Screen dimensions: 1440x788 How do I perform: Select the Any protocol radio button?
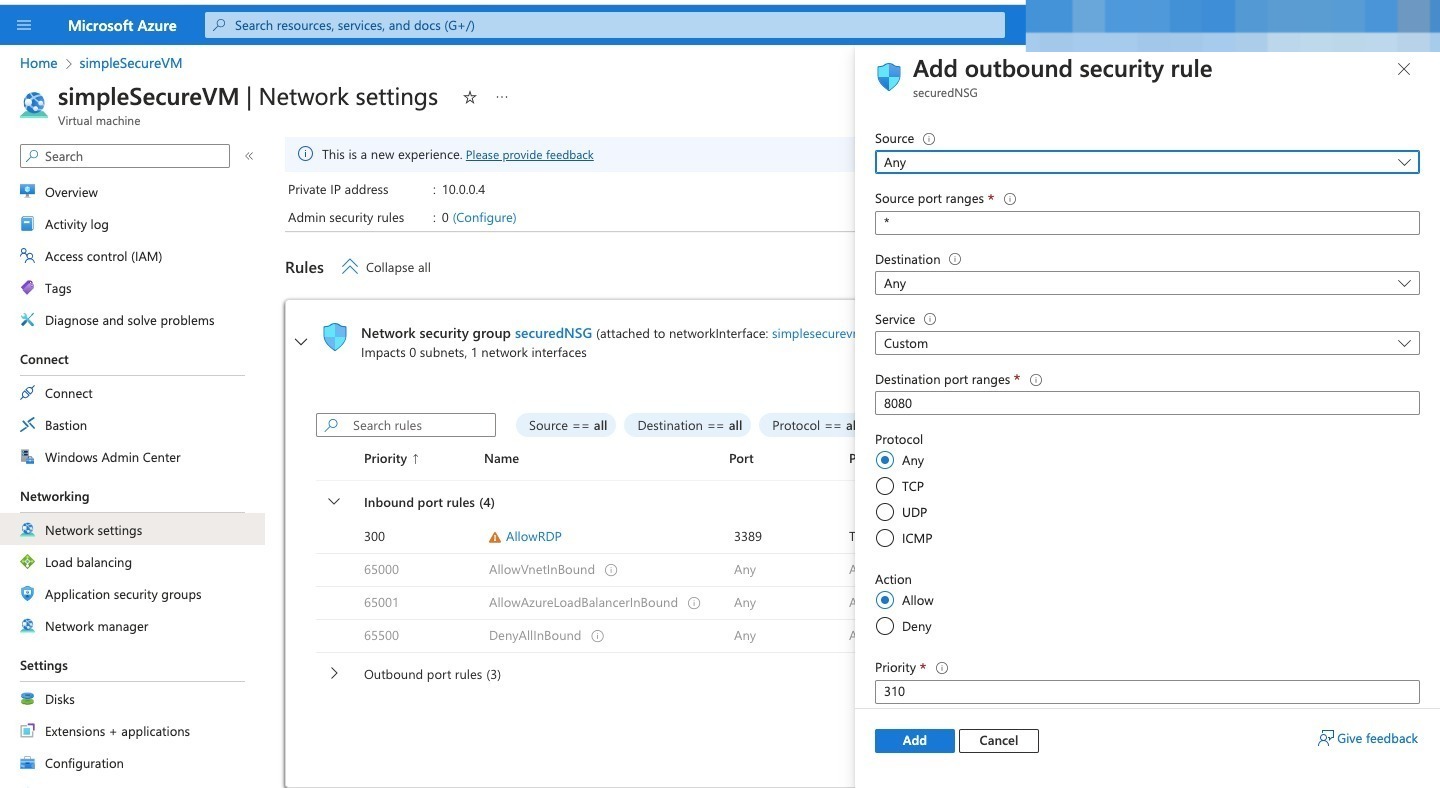pos(885,460)
